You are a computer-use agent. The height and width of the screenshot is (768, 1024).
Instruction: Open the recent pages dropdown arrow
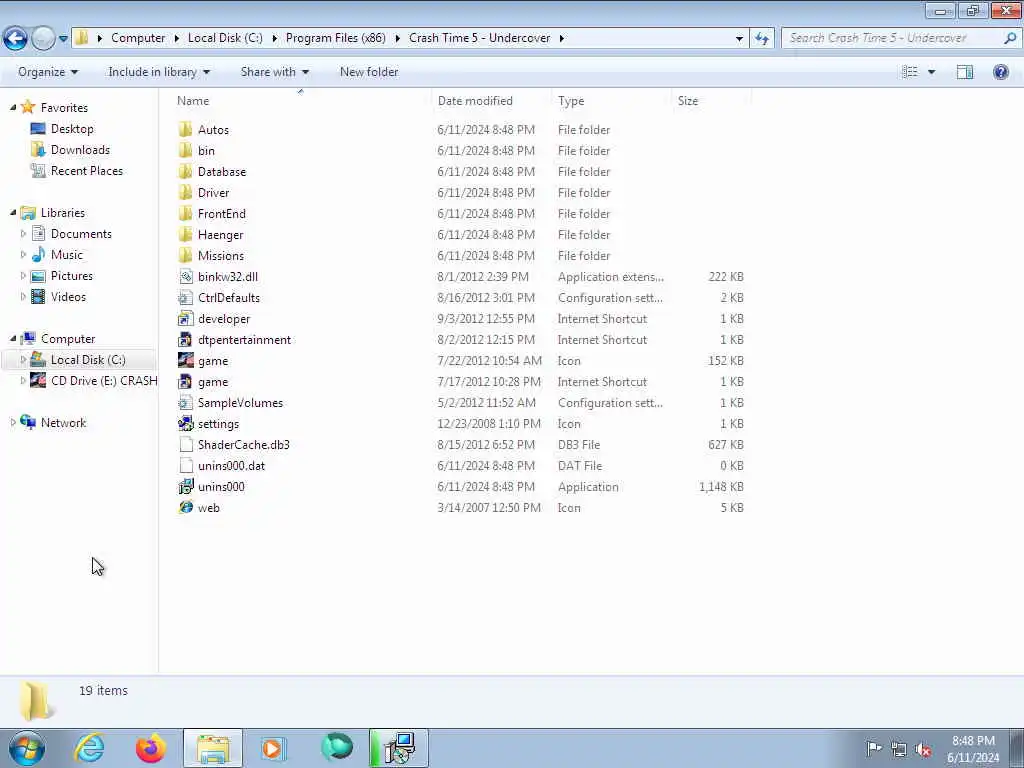63,39
